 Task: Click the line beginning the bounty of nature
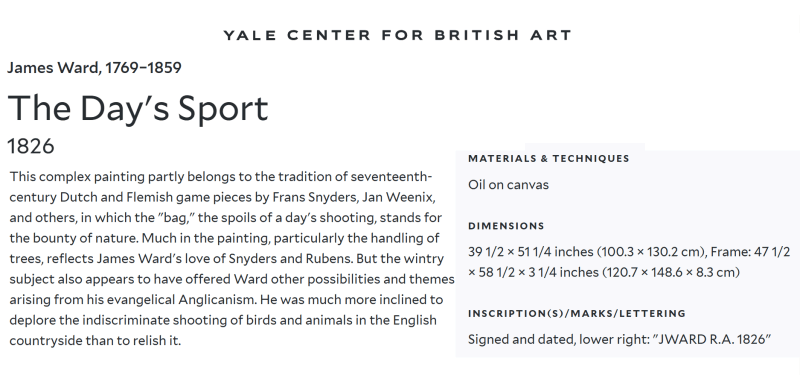click(x=224, y=238)
